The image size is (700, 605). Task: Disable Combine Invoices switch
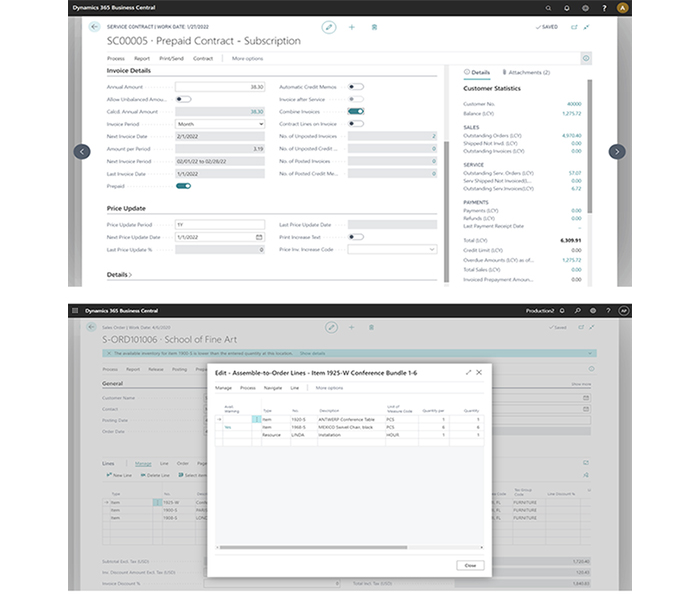point(356,111)
